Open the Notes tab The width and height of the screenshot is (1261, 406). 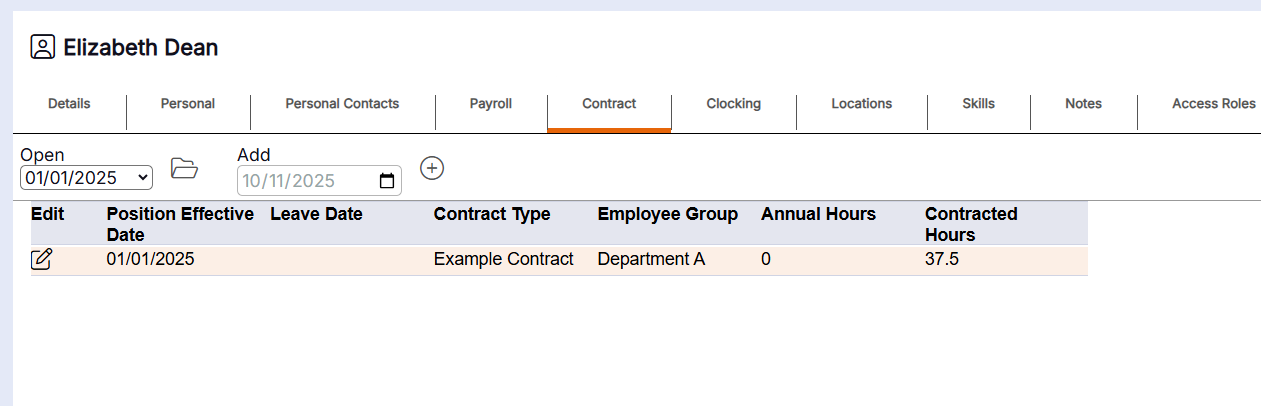[1083, 104]
